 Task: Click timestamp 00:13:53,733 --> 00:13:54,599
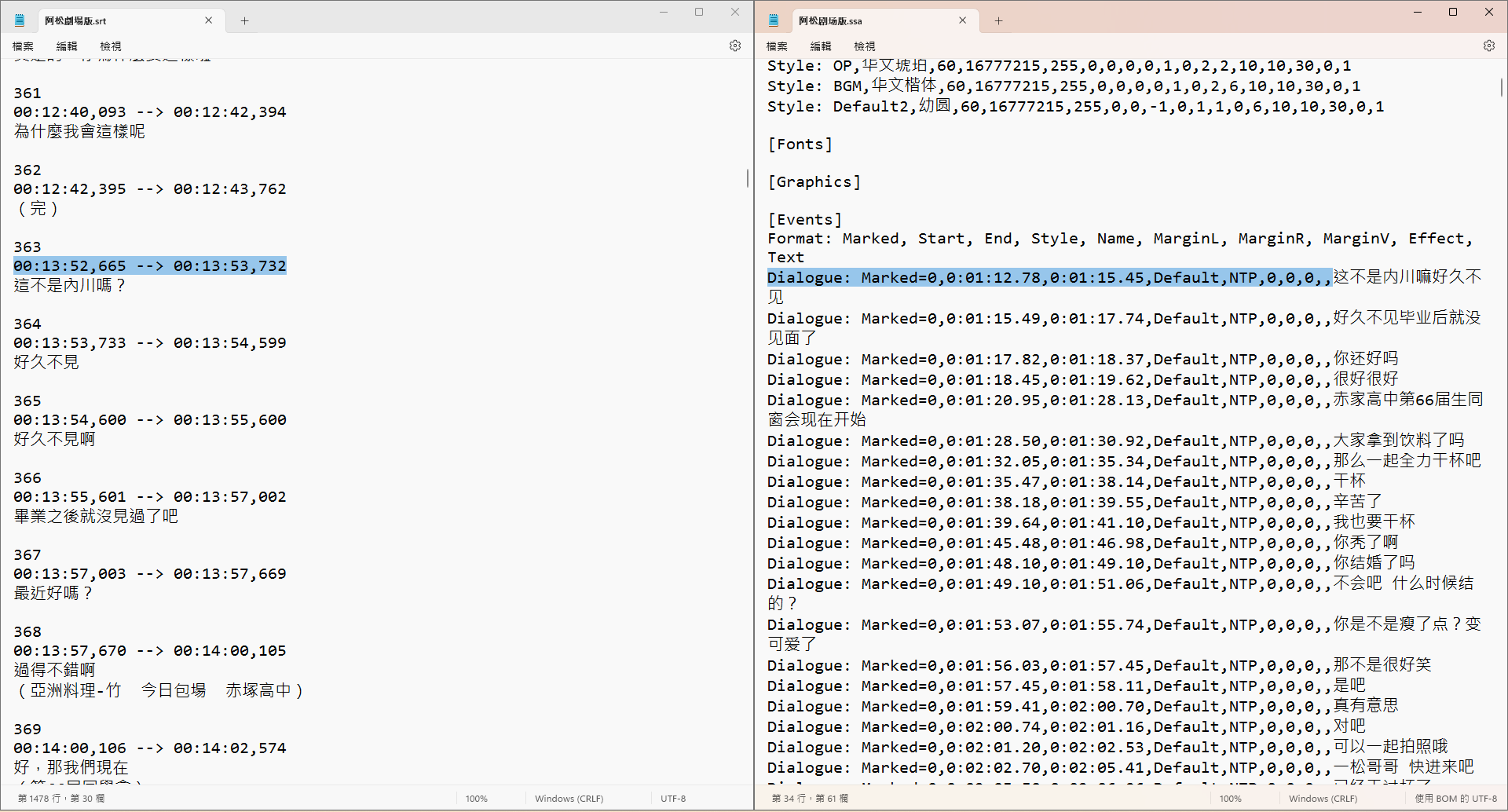tap(150, 342)
